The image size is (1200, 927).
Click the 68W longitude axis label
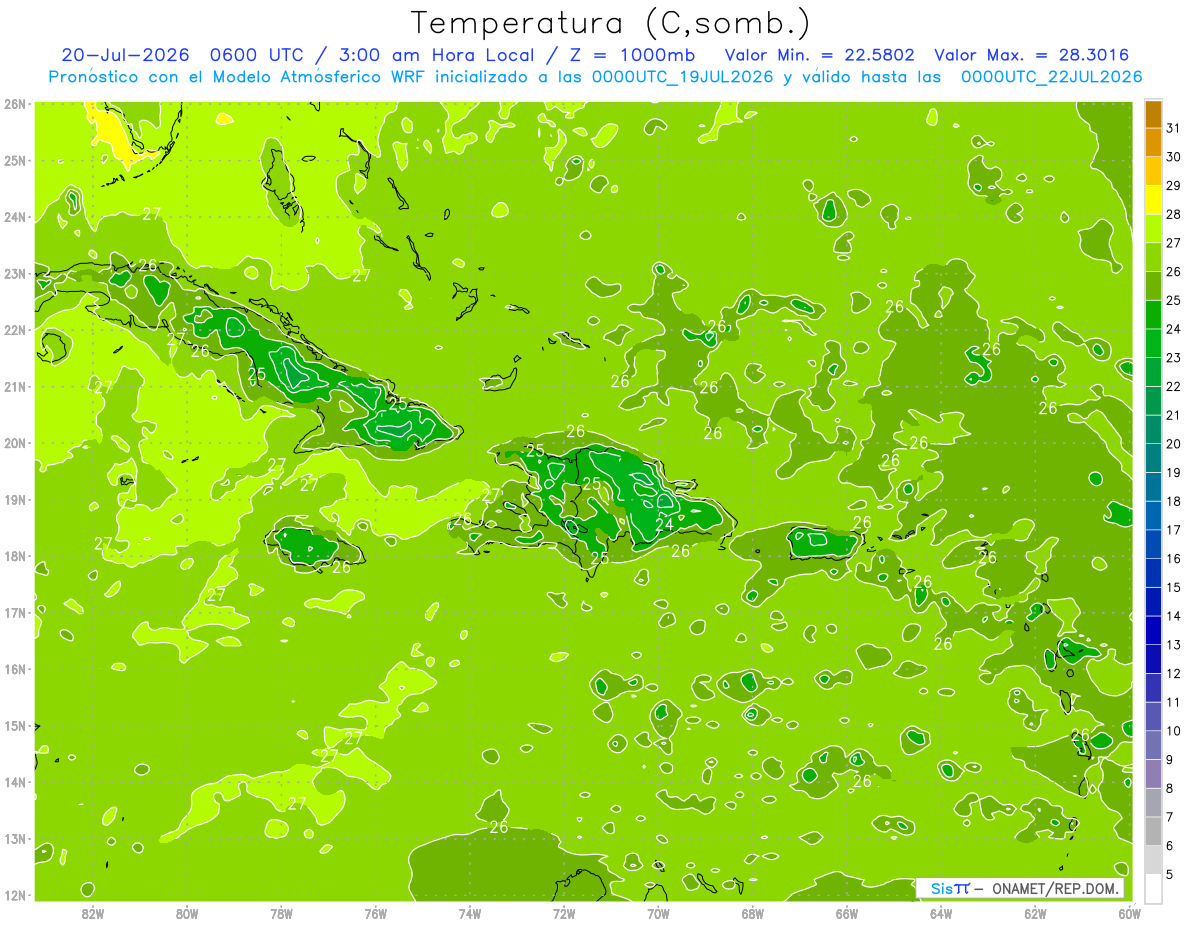[753, 913]
